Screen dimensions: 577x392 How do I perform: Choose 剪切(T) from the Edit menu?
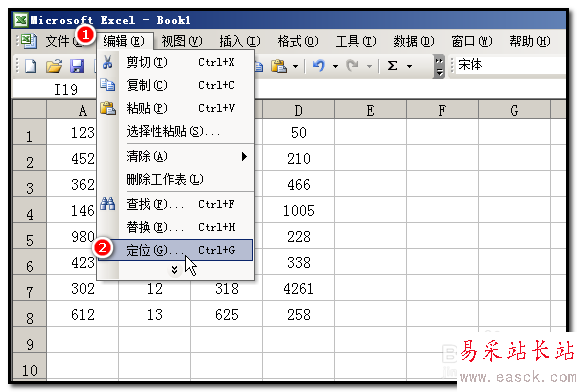tap(176, 62)
